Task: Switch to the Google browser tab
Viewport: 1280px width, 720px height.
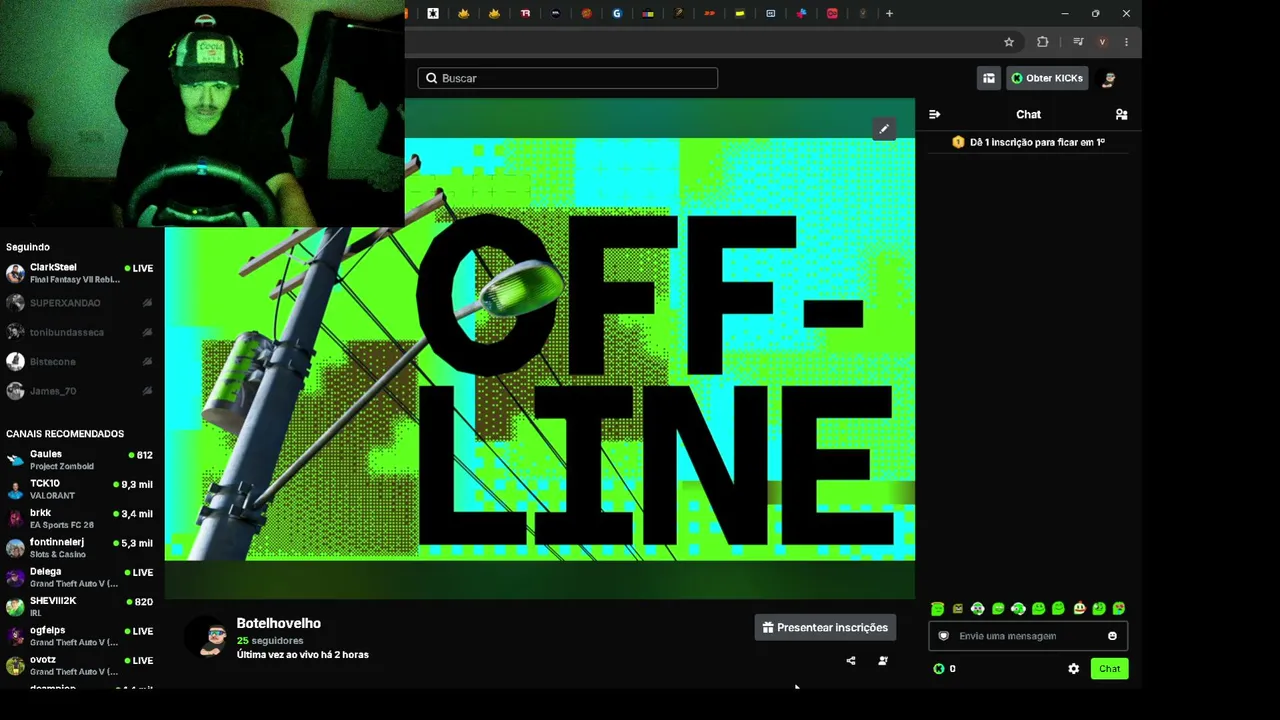Action: (617, 13)
